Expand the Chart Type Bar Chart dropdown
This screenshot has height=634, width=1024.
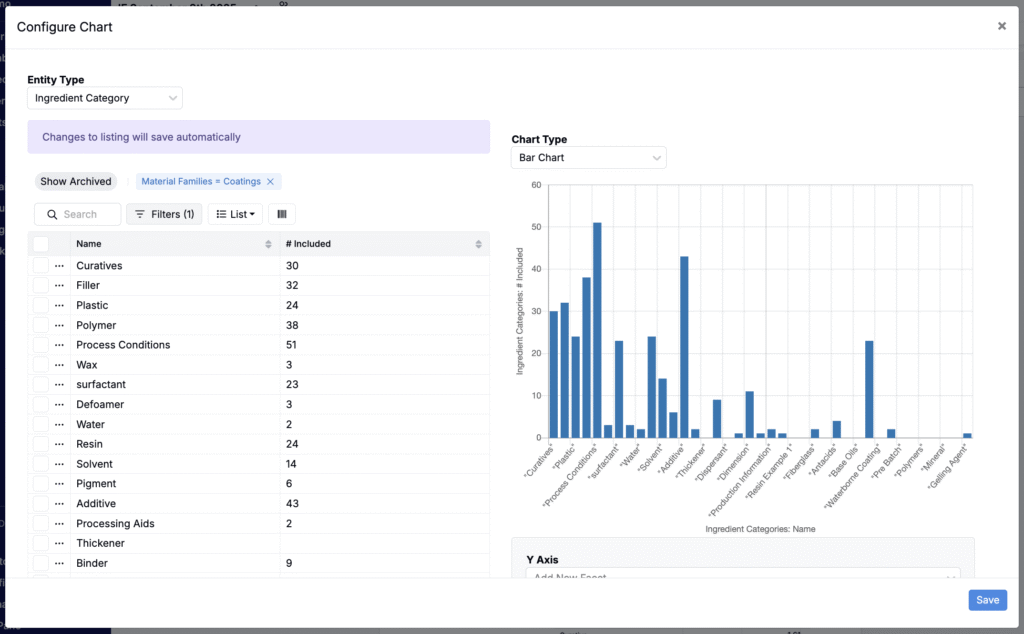coord(588,158)
